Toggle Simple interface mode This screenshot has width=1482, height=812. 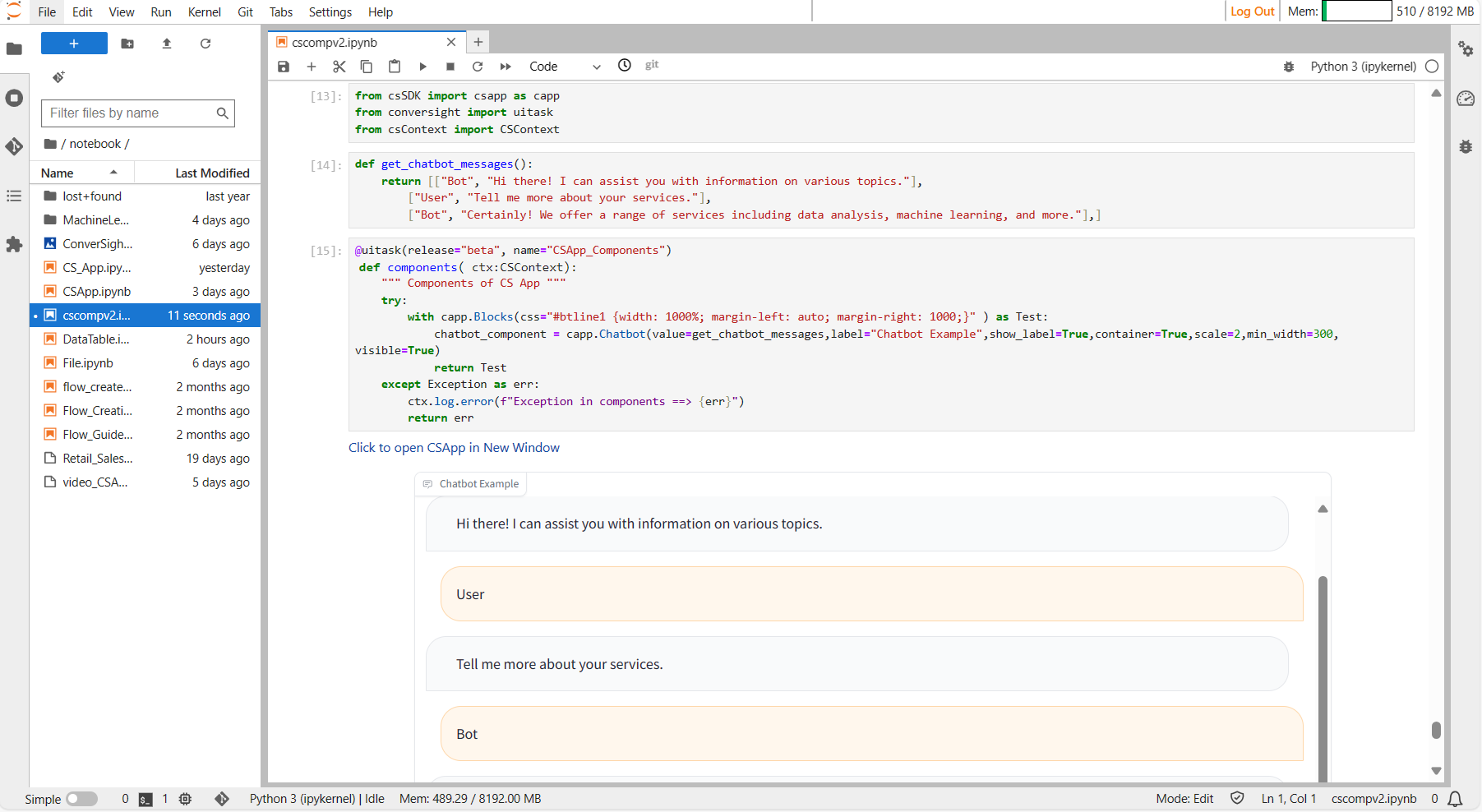83,798
